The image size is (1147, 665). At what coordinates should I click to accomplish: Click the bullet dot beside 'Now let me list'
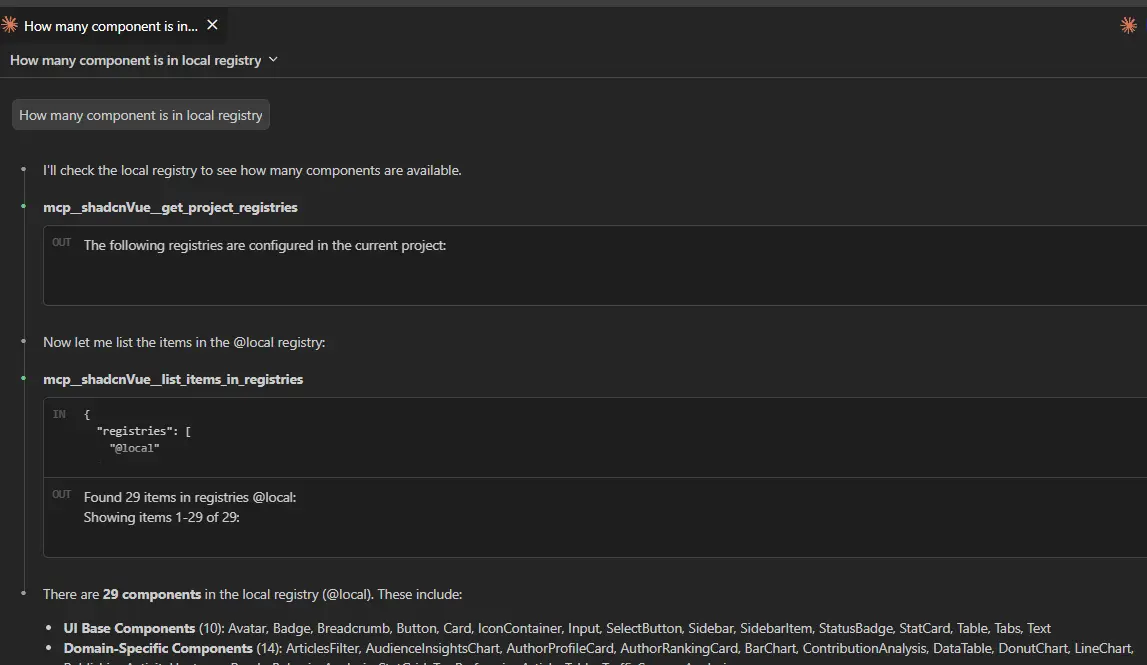click(23, 342)
